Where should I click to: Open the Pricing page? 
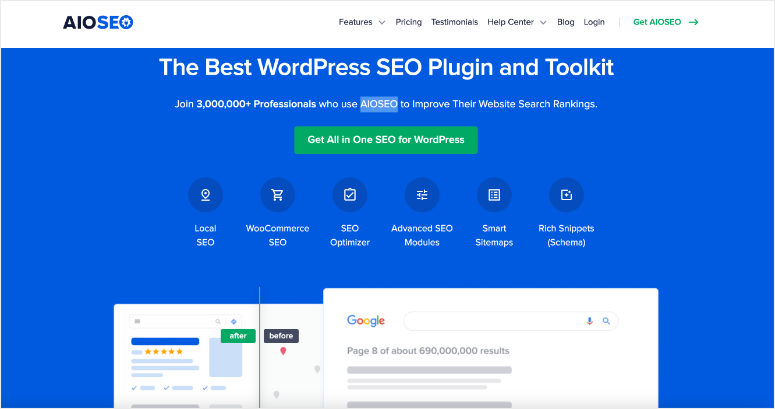[x=408, y=22]
